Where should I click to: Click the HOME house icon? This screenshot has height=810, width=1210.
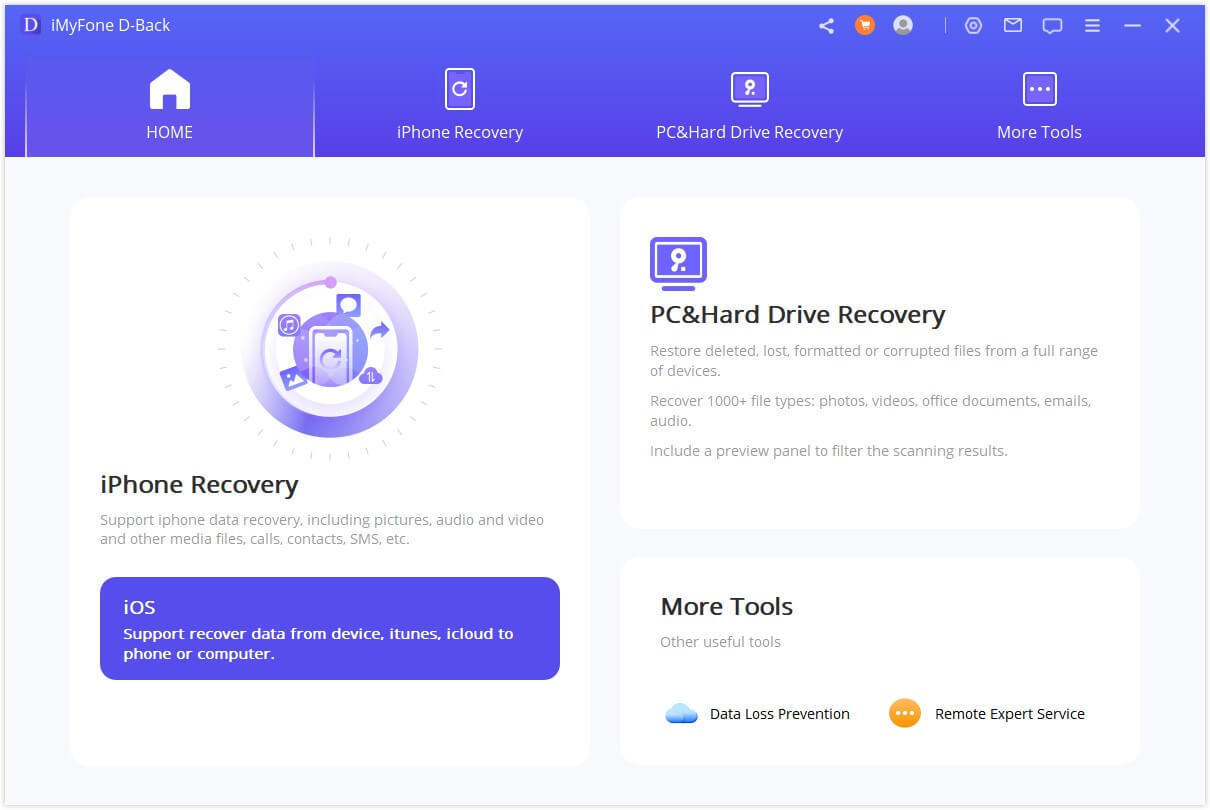click(170, 89)
